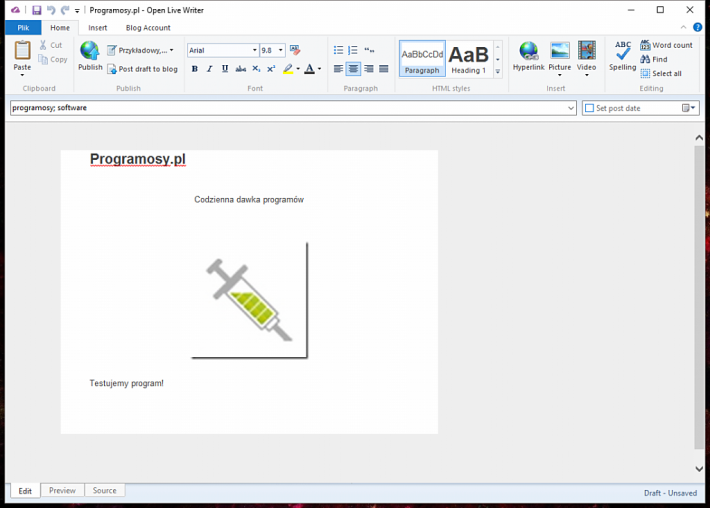
Task: Click Post draft to blog
Action: coord(143,69)
